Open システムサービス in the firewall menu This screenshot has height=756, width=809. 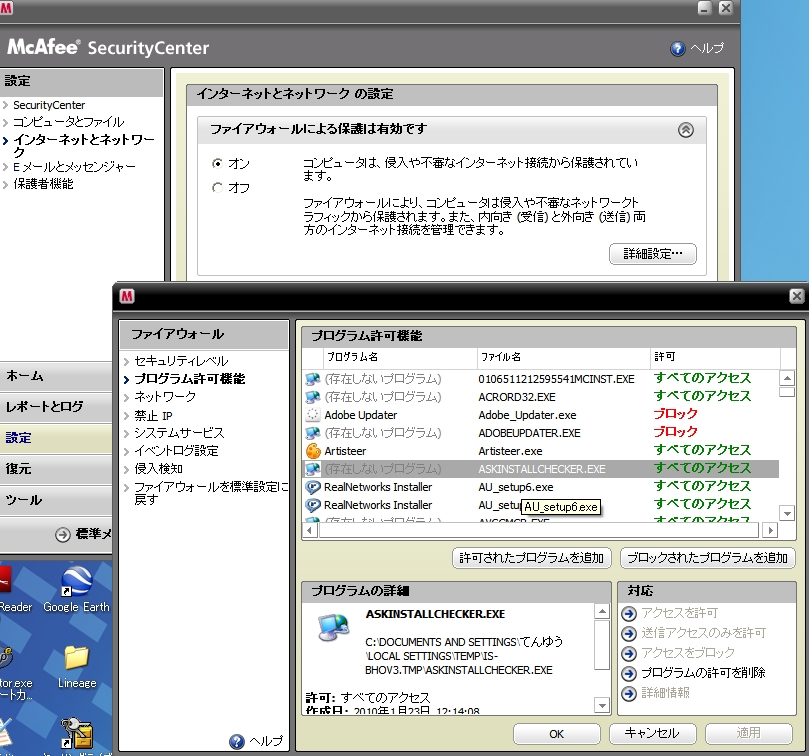[x=179, y=433]
